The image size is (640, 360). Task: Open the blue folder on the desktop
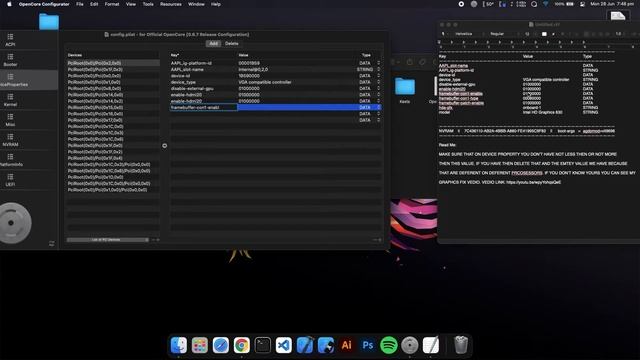(x=49, y=22)
